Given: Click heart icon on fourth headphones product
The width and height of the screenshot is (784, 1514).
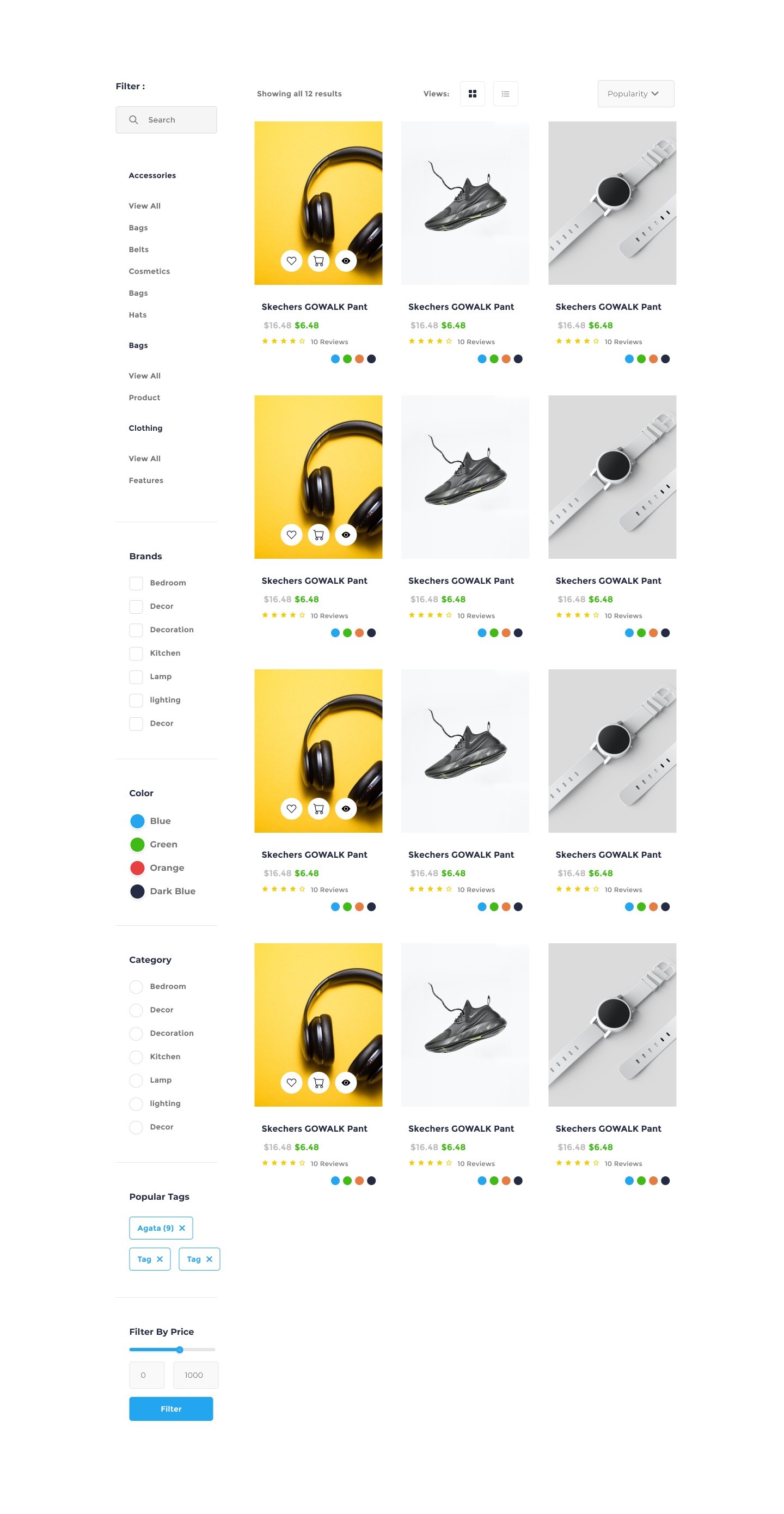Looking at the screenshot, I should coord(291,1082).
